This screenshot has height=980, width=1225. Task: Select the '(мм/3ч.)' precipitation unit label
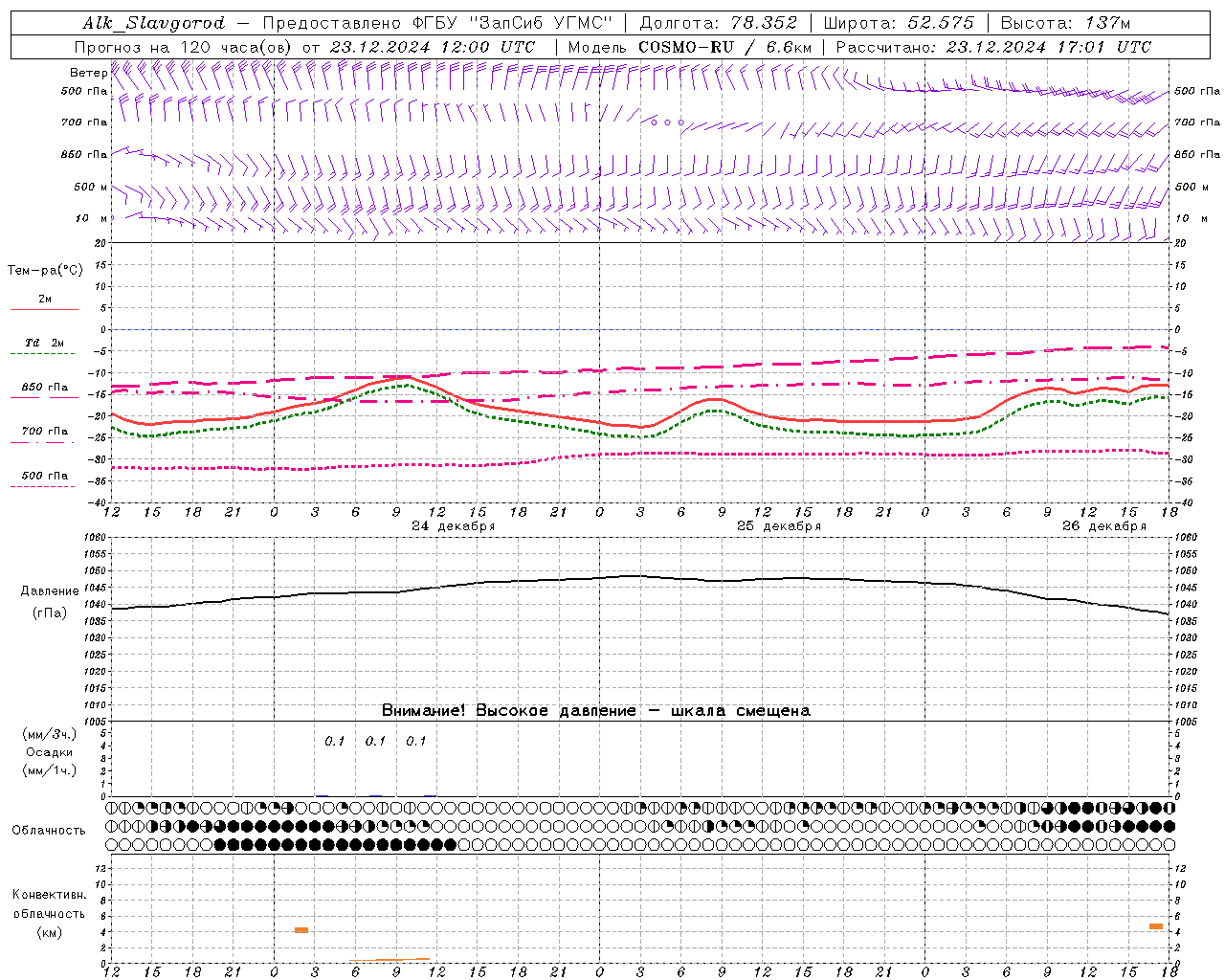(49, 734)
